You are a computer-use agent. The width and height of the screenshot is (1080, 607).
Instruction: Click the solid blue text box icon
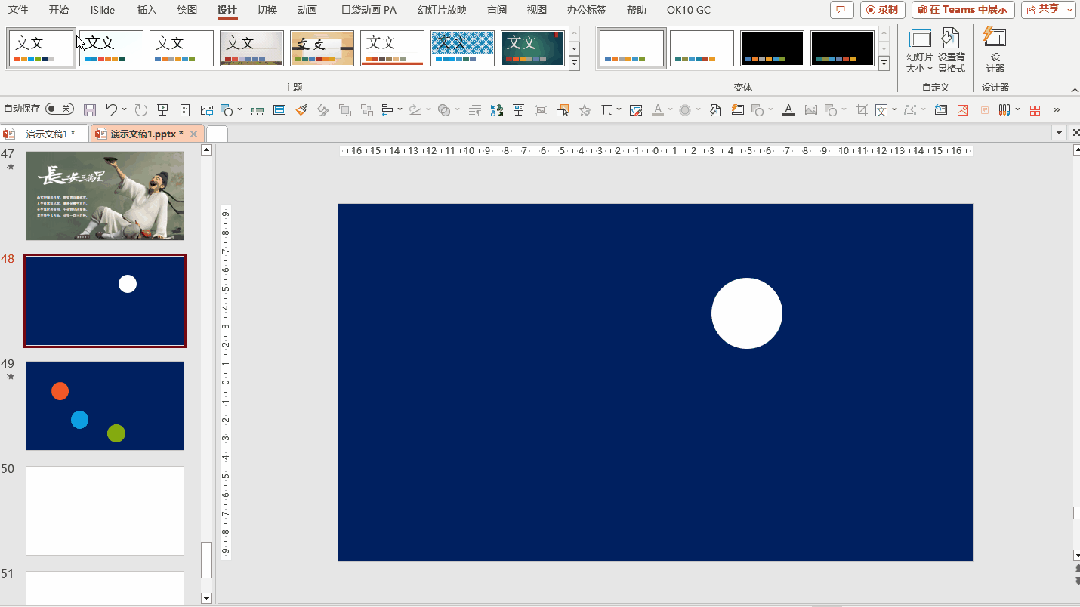[279, 110]
